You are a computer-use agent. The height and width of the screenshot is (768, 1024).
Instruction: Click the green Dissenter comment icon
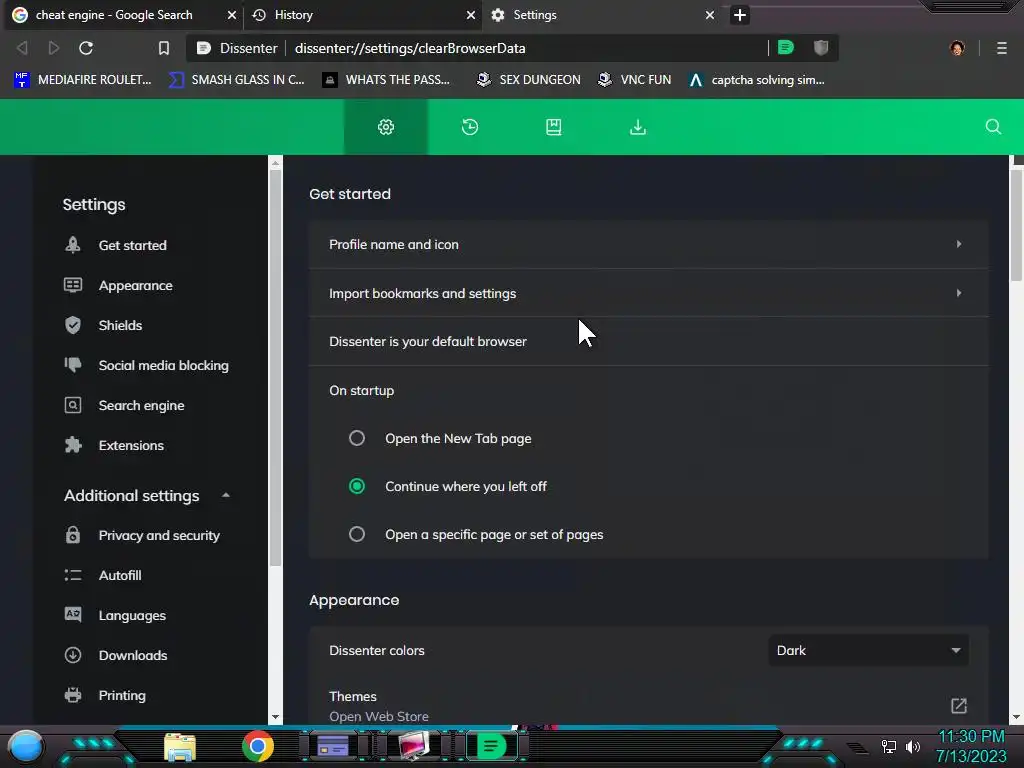(x=786, y=48)
